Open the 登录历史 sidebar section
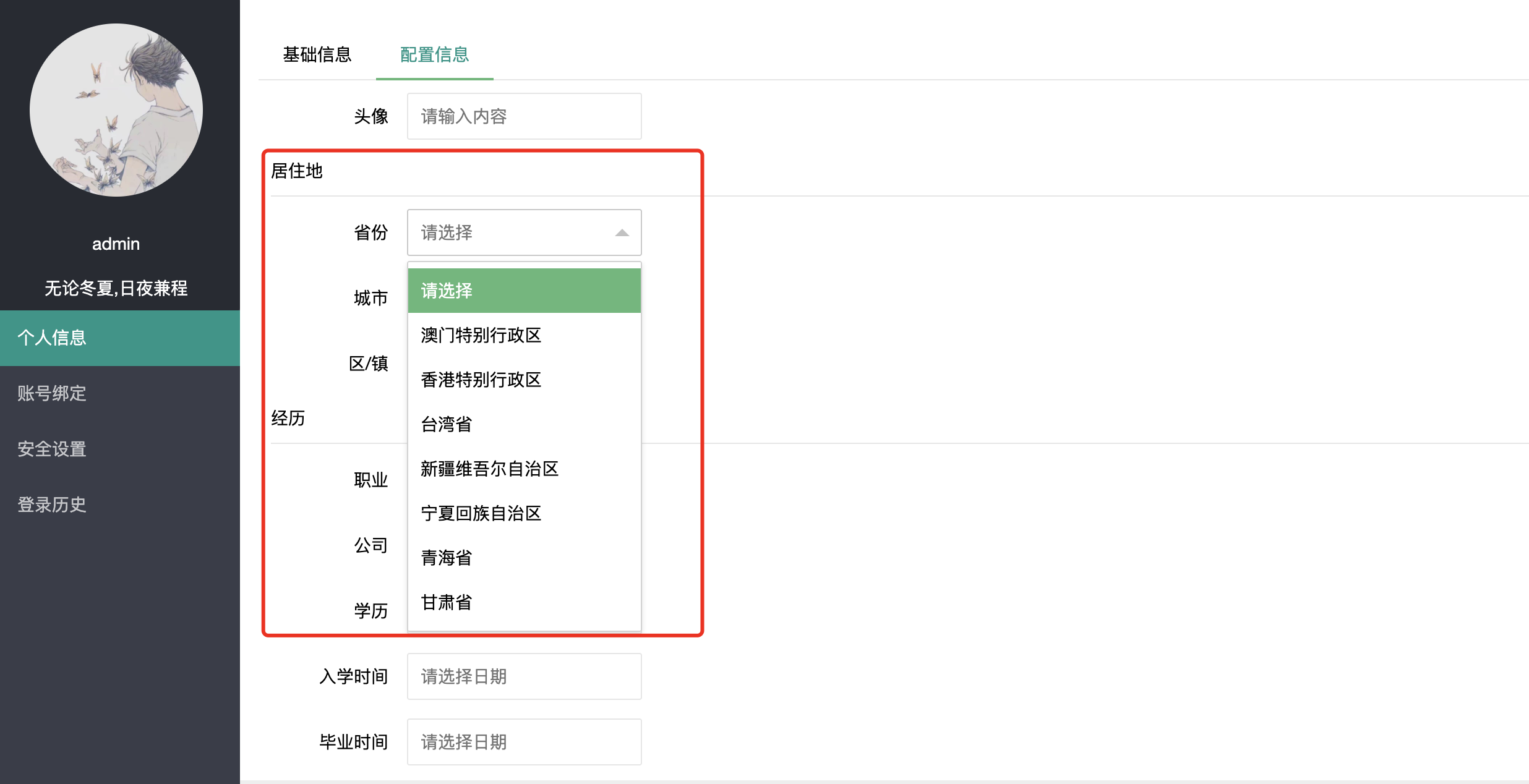The width and height of the screenshot is (1529, 784). point(52,505)
